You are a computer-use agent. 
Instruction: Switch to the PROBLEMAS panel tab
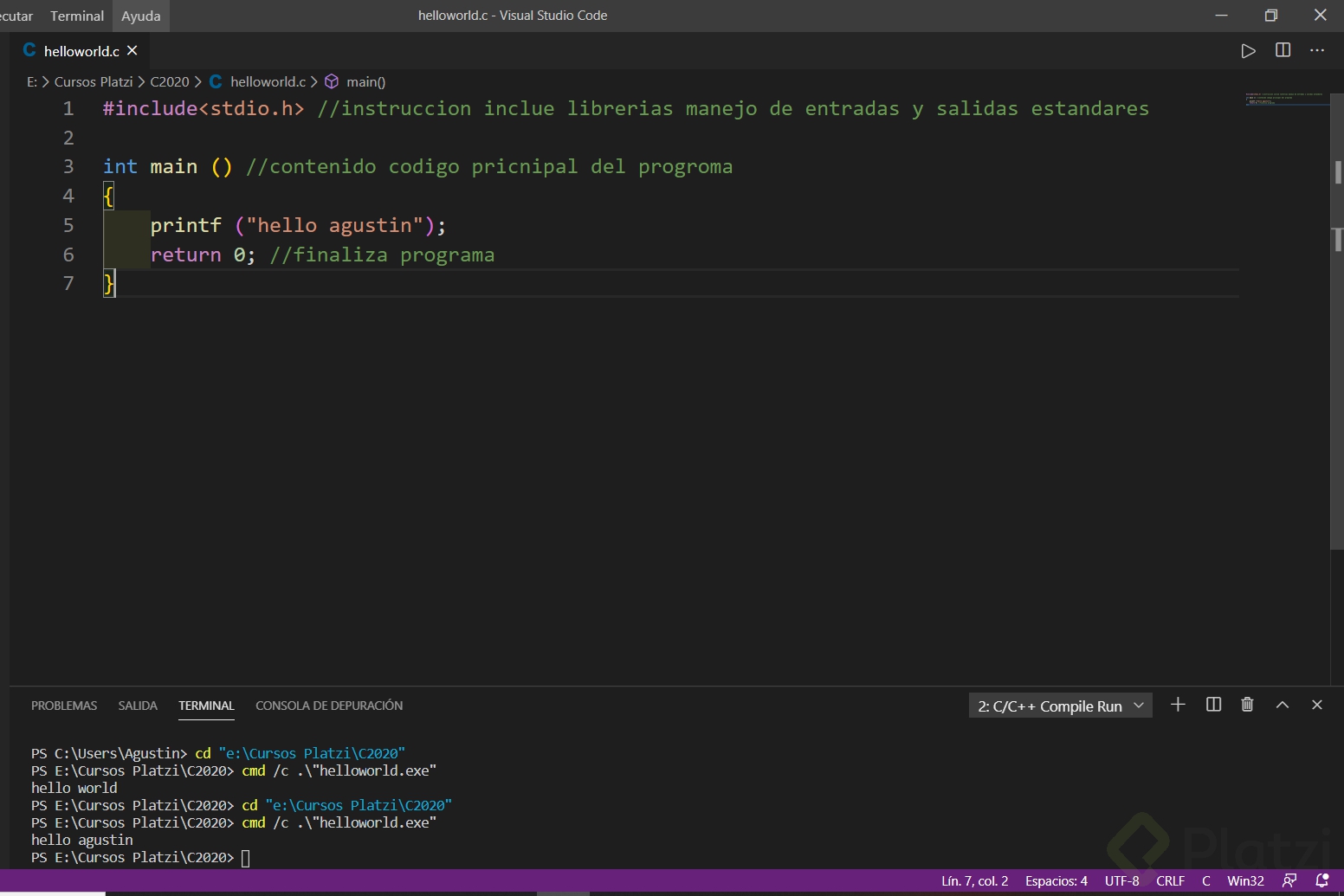64,706
